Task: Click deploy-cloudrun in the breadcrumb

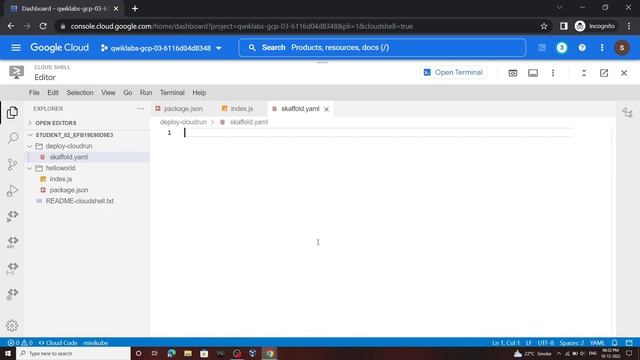Action: [183, 122]
